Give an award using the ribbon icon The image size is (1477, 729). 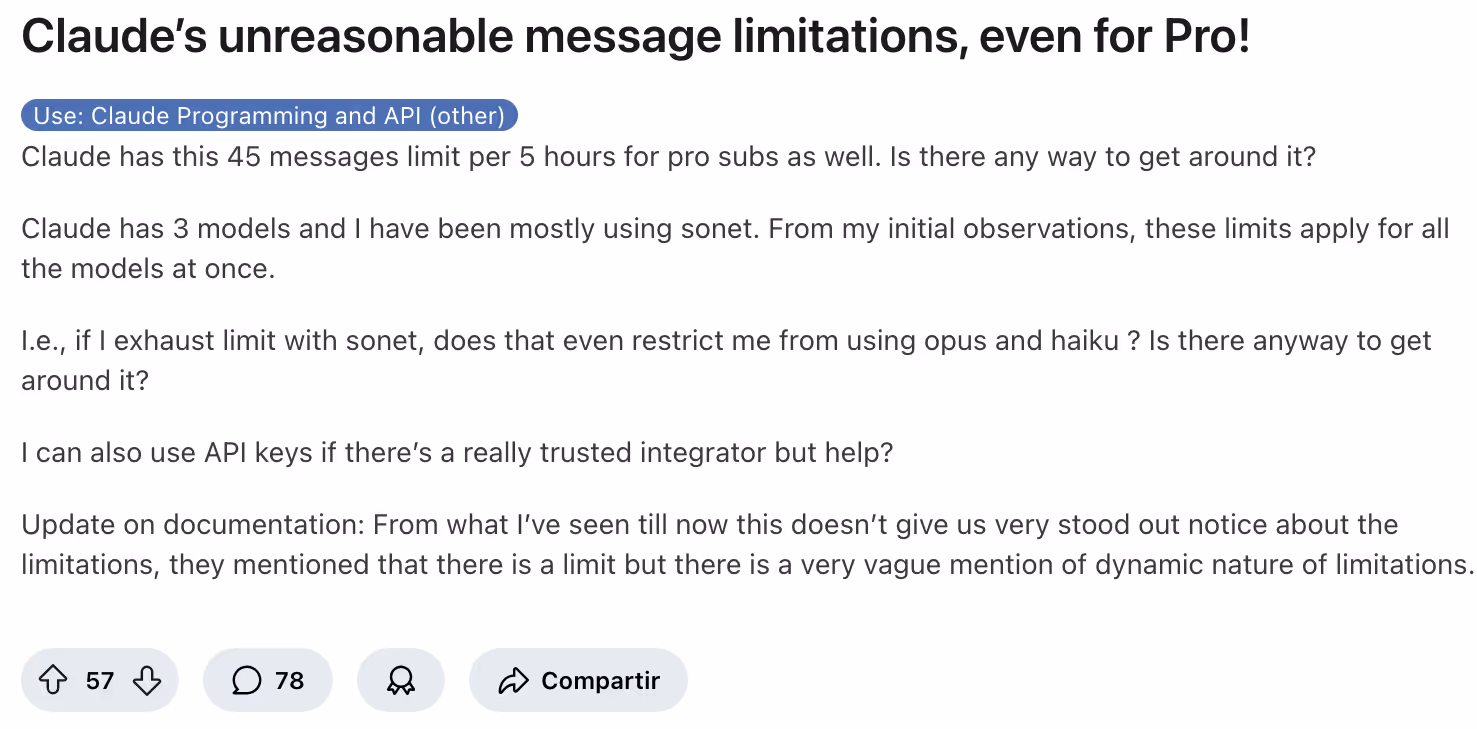point(401,681)
